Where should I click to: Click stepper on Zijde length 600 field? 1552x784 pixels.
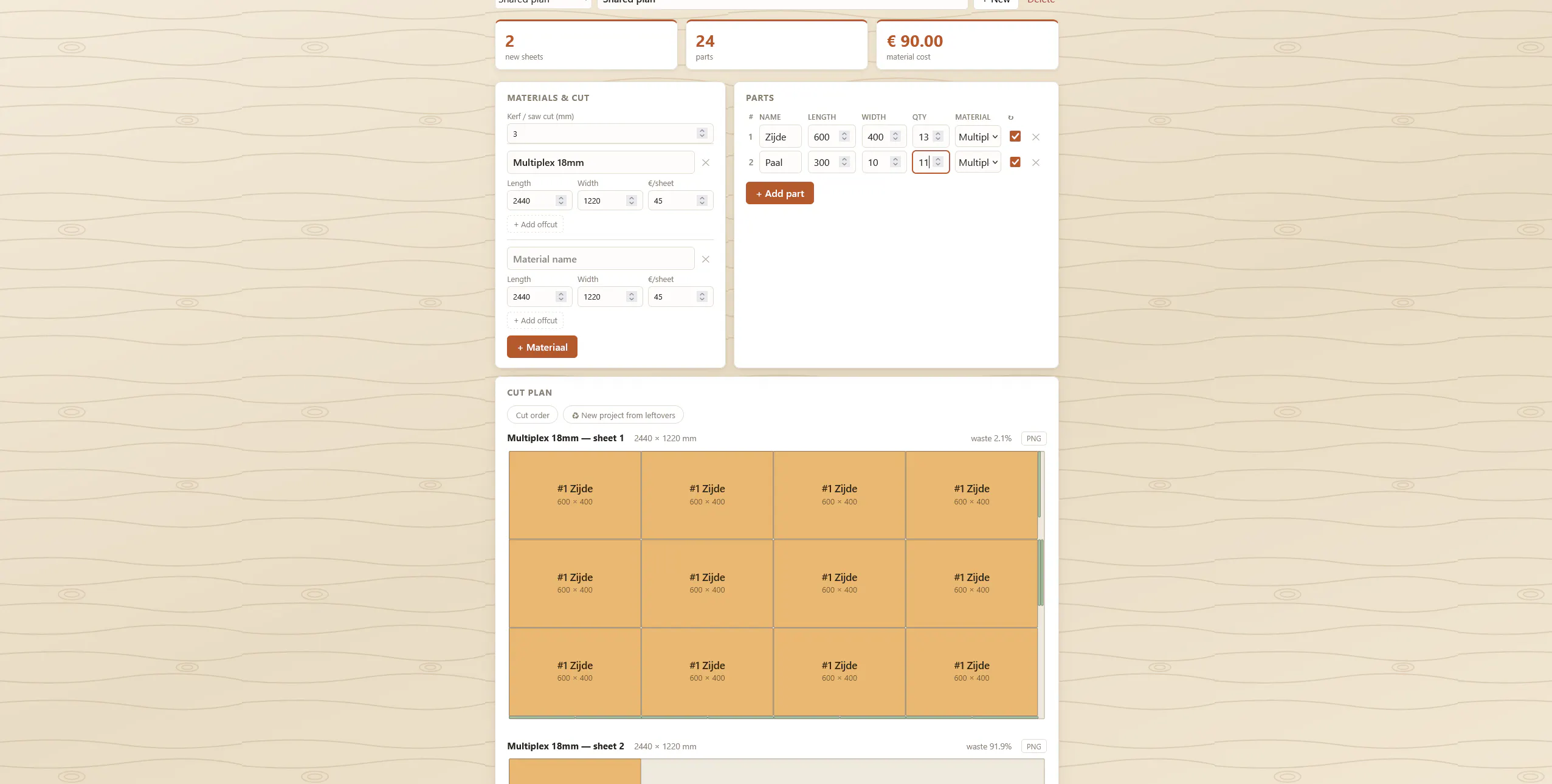click(x=844, y=137)
